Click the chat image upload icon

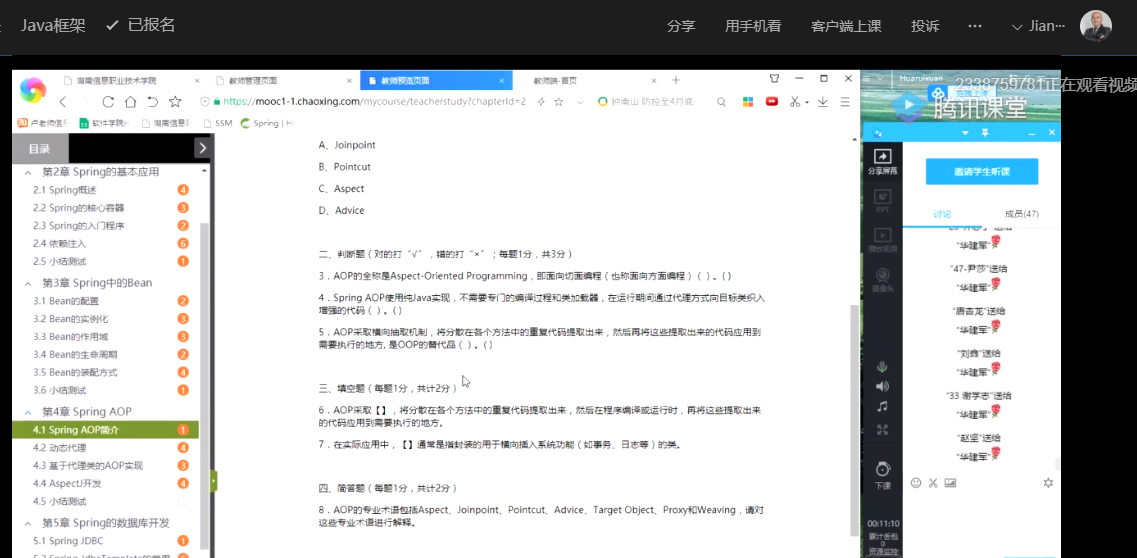951,483
